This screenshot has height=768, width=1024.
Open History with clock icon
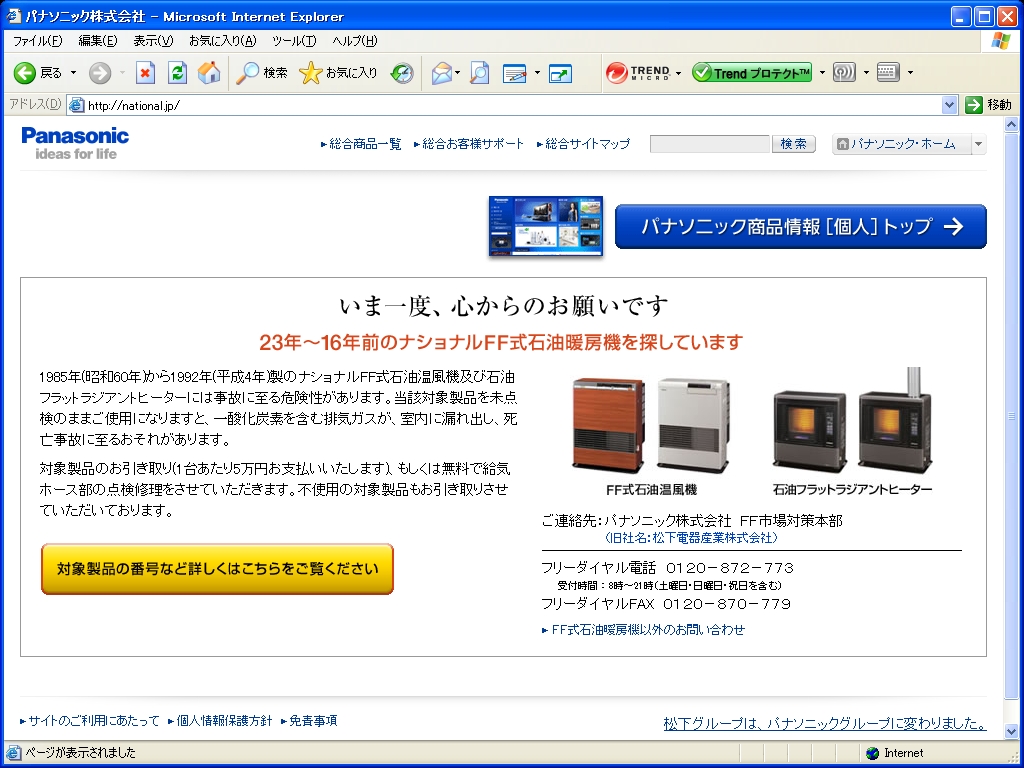402,72
